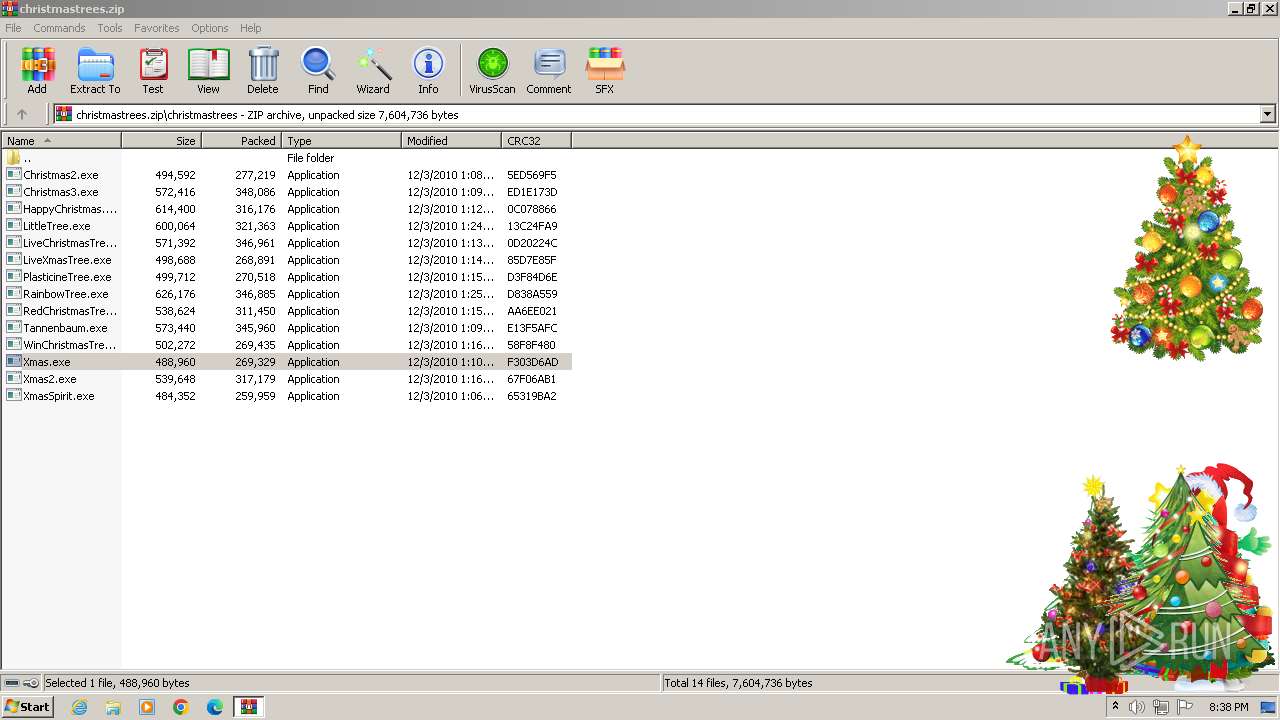Select the WinChristmasTree file row
Viewport: 1280px width, 720px height.
point(286,345)
